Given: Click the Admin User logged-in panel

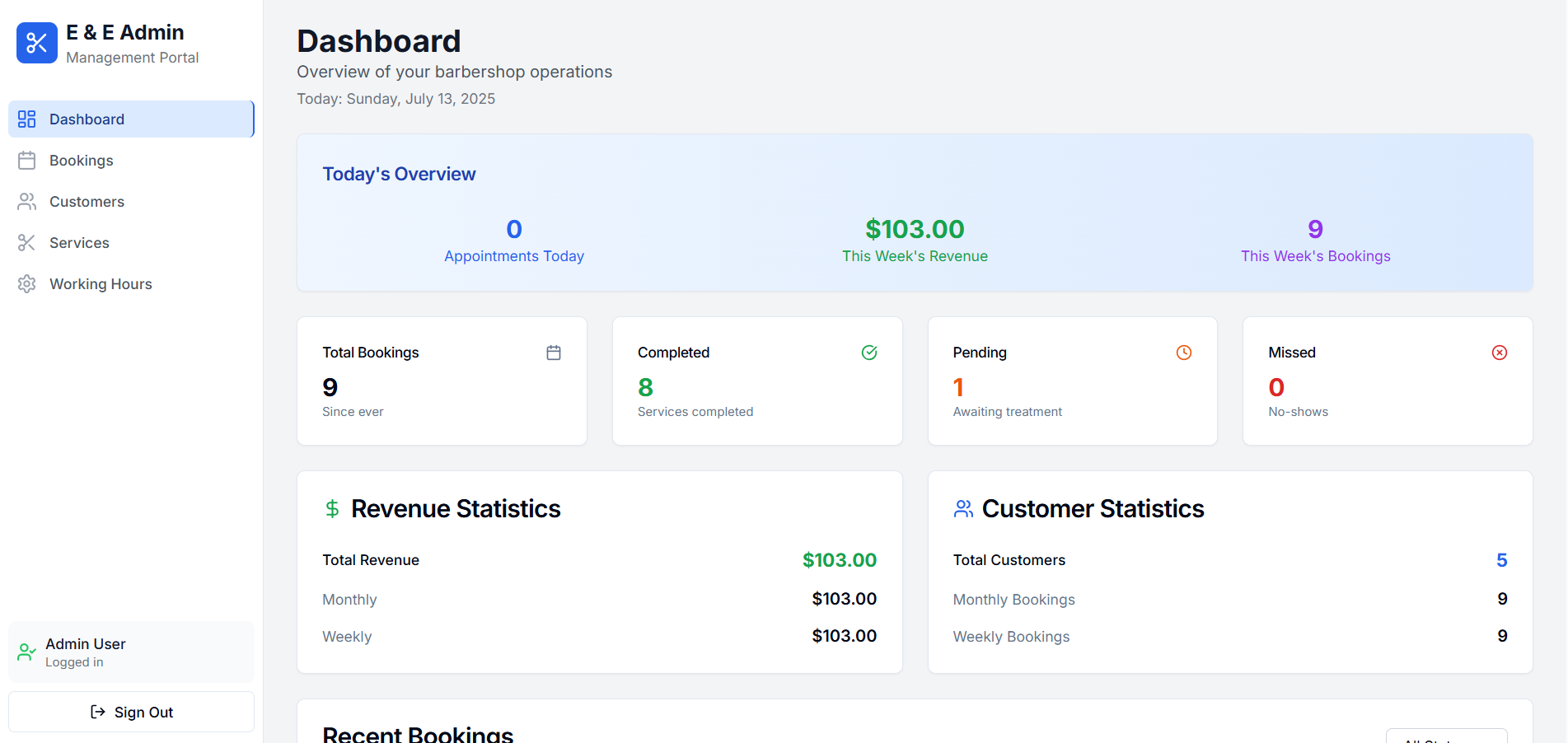Looking at the screenshot, I should point(130,652).
